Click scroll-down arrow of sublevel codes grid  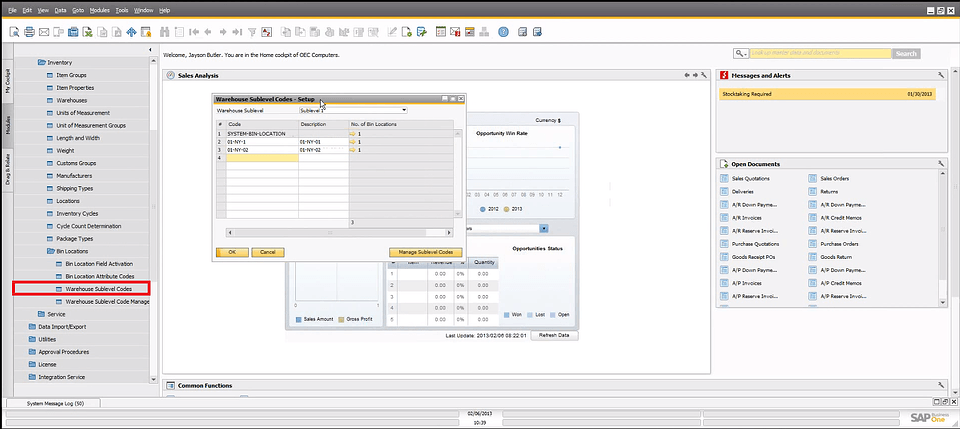tap(457, 213)
